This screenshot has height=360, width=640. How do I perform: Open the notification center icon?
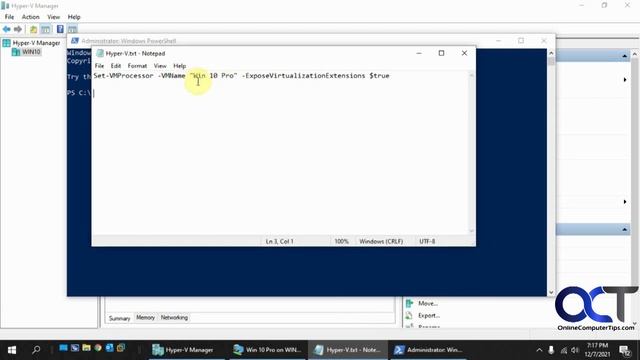coord(624,350)
